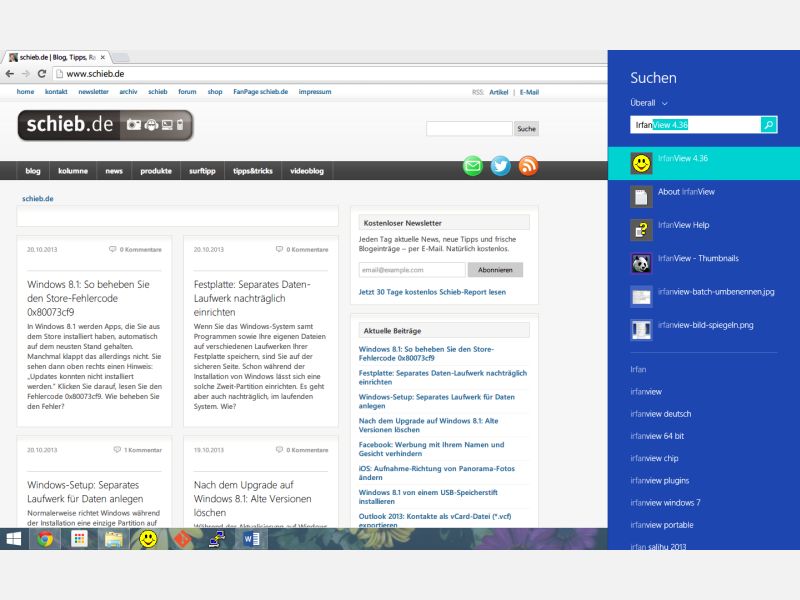Open the surftipp menu item
This screenshot has width=800, height=600.
[x=202, y=171]
